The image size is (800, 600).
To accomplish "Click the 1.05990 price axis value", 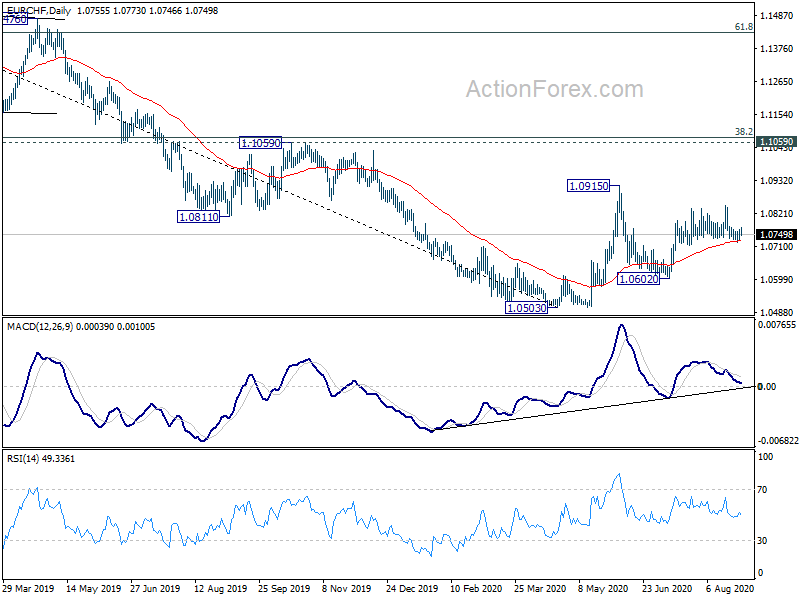I will [777, 280].
